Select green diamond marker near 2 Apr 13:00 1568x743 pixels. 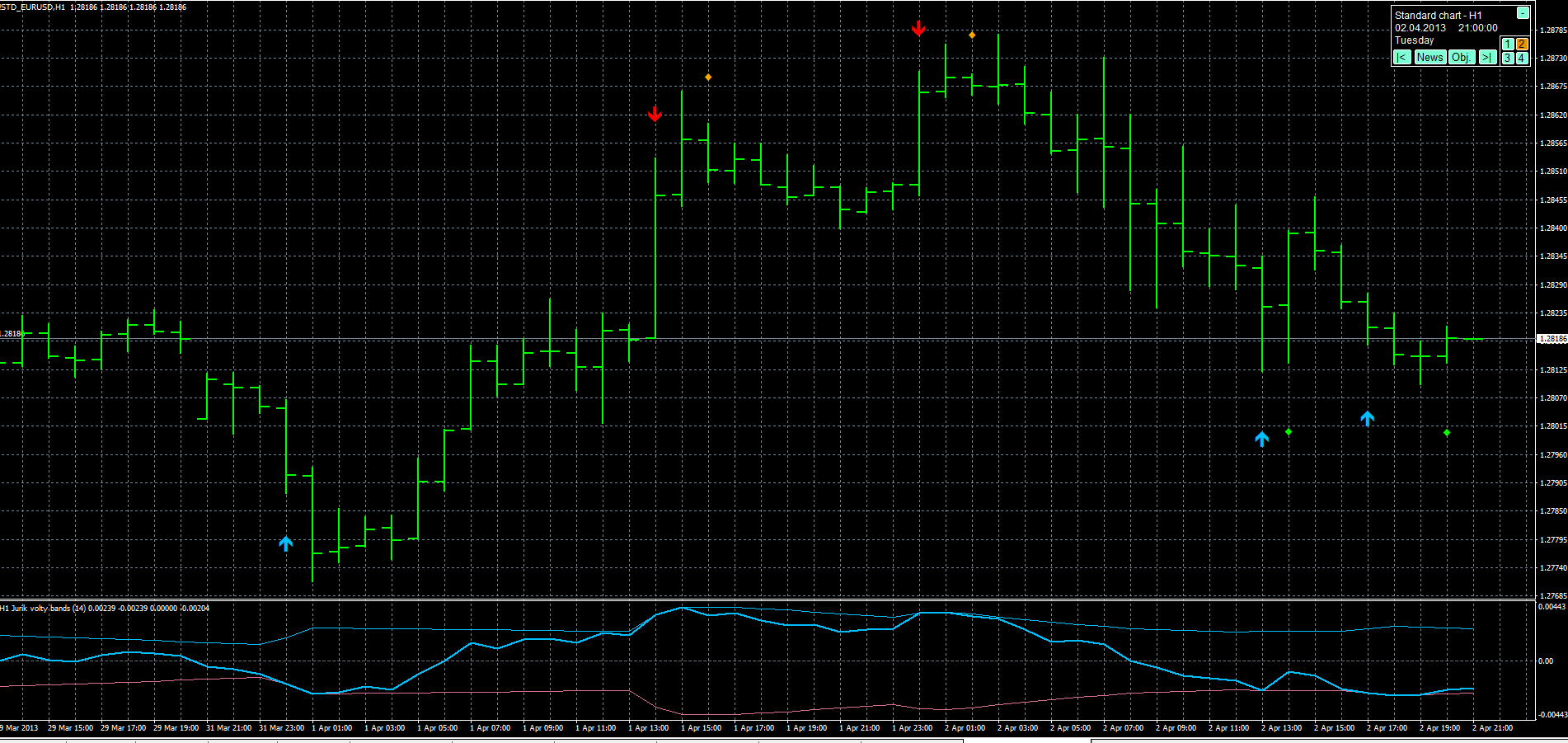[x=1289, y=432]
